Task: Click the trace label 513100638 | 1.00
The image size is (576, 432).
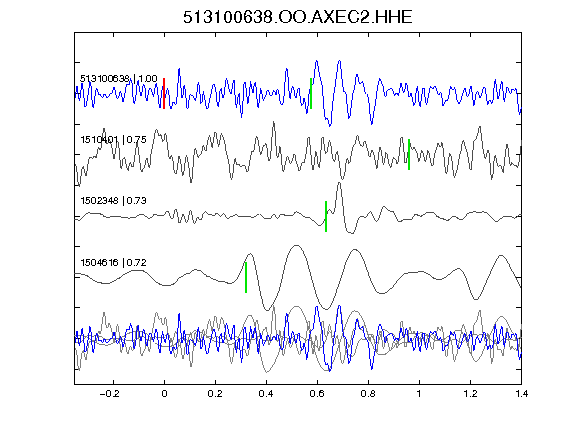Action: pos(119,79)
